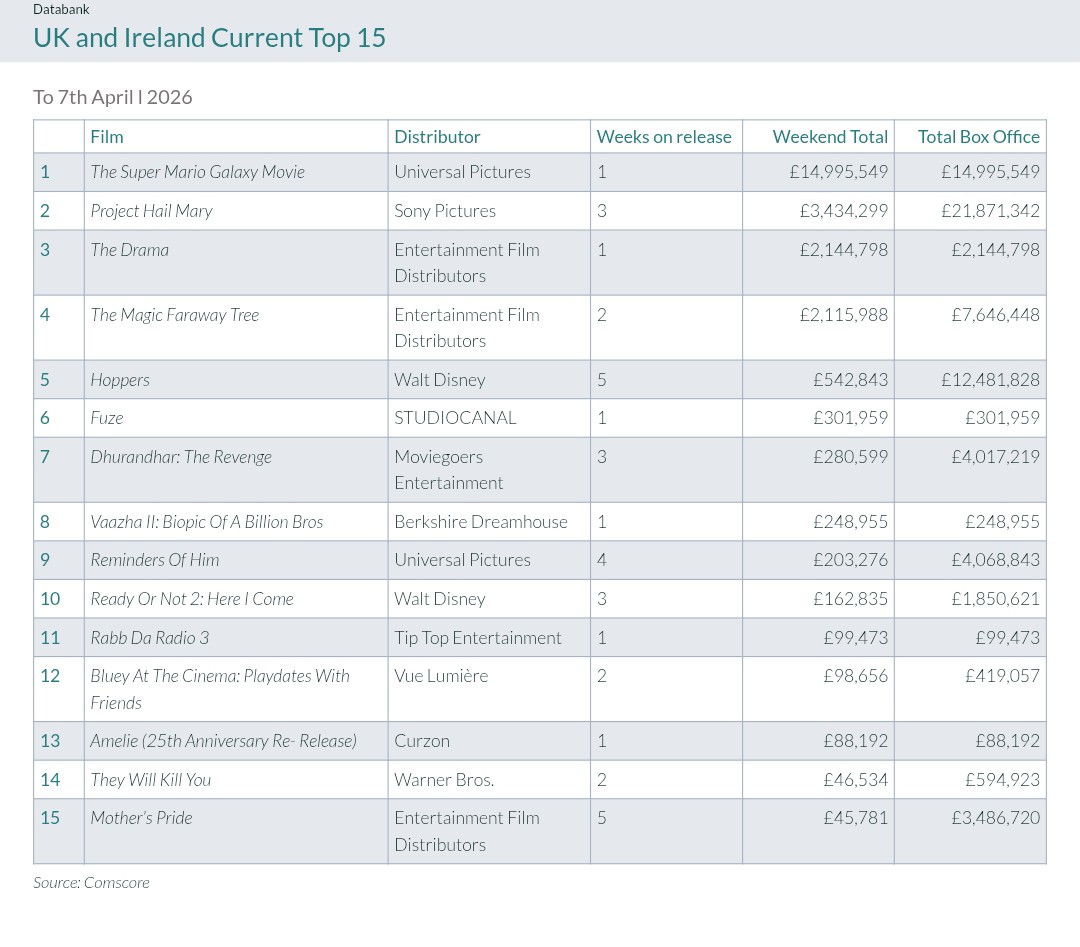Click 'Universal Pictures' in the Reminders Of Him row
The width and height of the screenshot is (1080, 947).
coord(462,560)
